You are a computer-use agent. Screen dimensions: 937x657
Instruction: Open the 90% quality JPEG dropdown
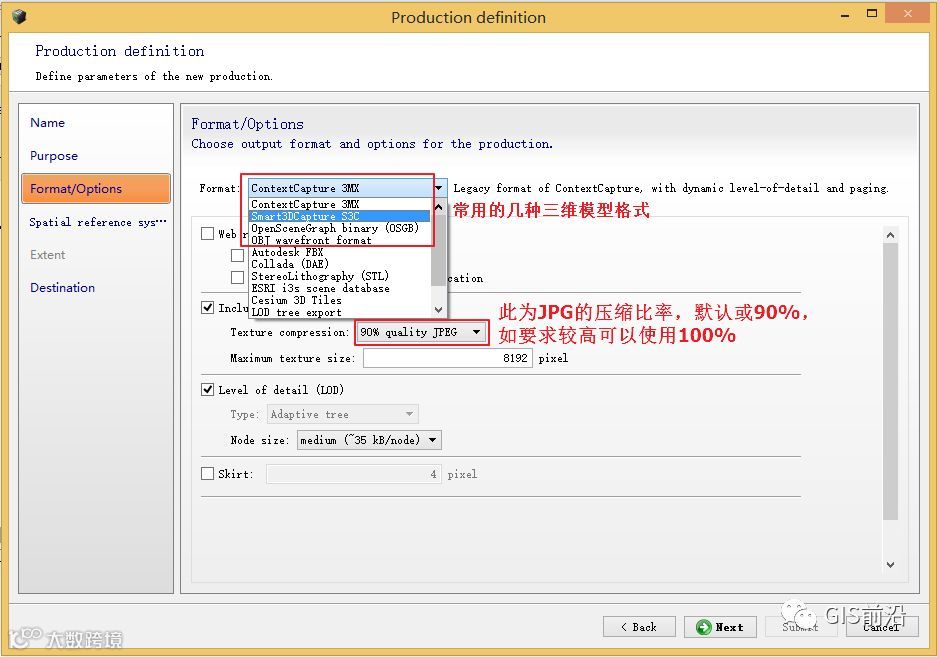pyautogui.click(x=421, y=332)
